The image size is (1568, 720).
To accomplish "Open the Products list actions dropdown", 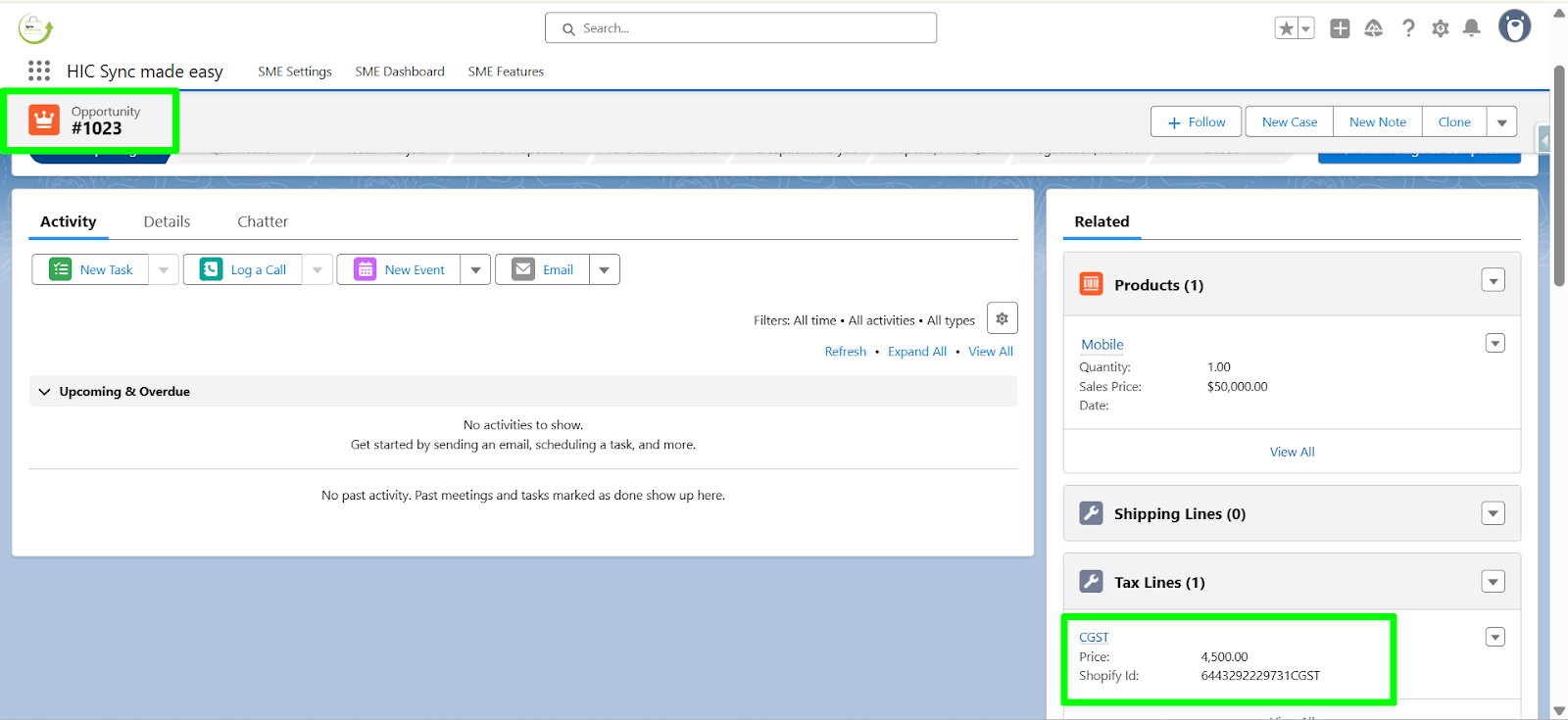I will [1494, 281].
